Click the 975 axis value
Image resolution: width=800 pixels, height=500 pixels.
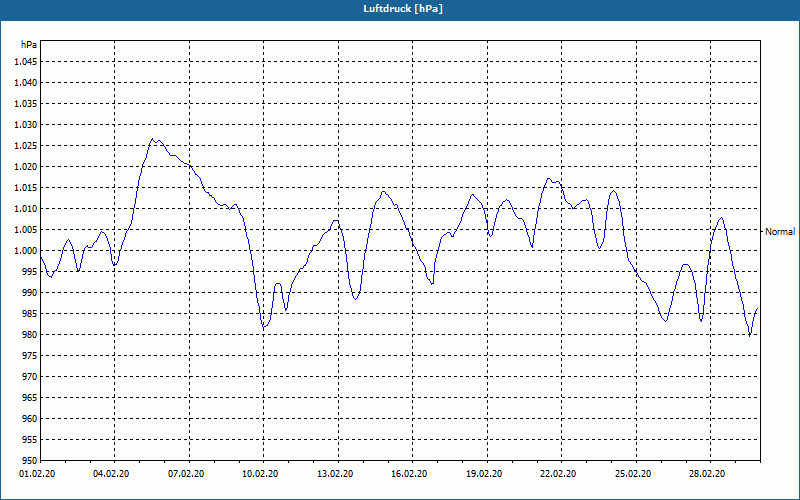(30, 356)
